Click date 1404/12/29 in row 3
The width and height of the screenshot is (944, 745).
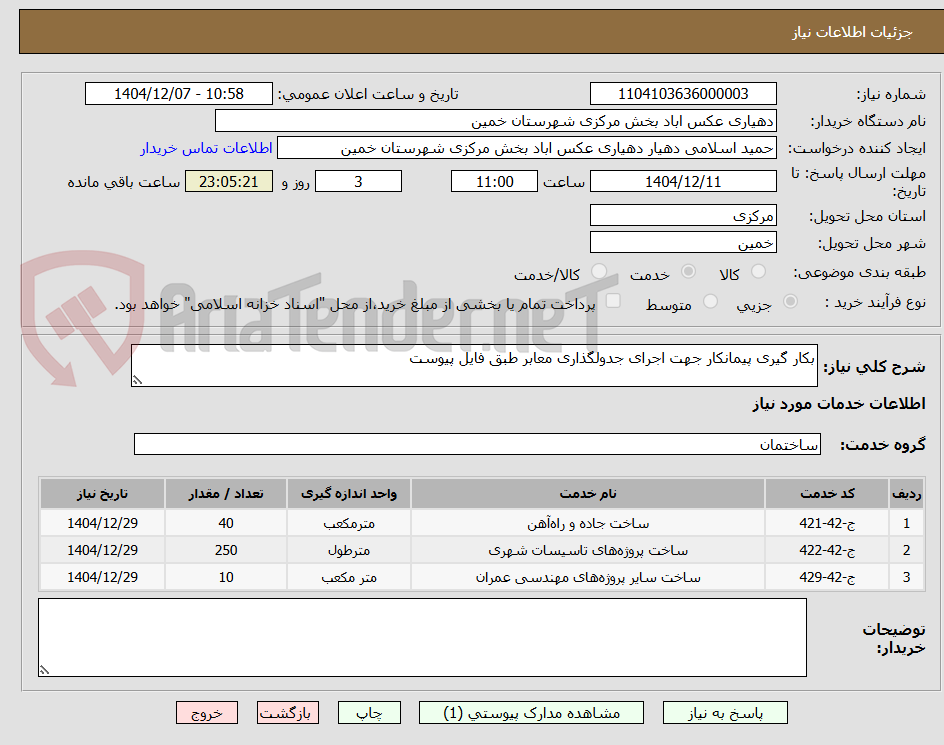[102, 578]
